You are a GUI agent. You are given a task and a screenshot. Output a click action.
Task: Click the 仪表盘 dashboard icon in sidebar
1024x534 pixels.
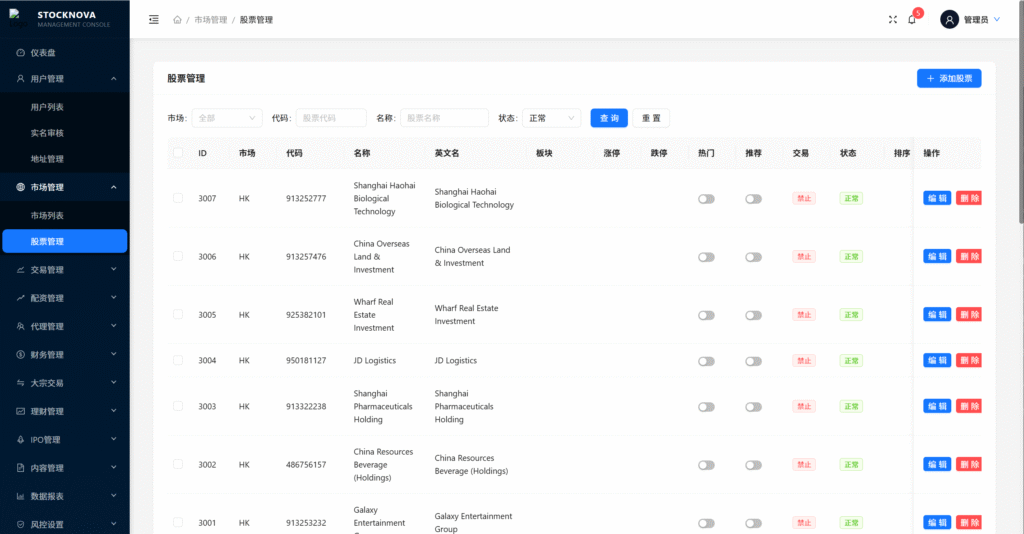(21, 52)
